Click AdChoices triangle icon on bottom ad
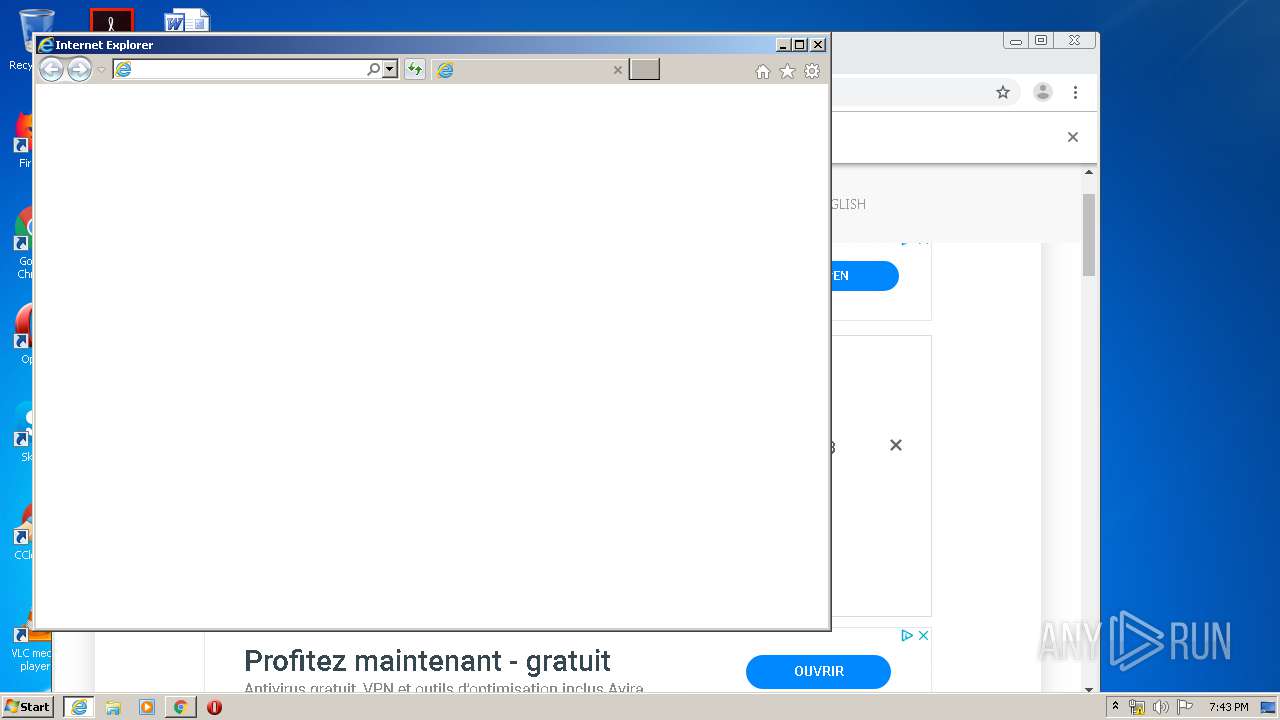 coord(907,635)
